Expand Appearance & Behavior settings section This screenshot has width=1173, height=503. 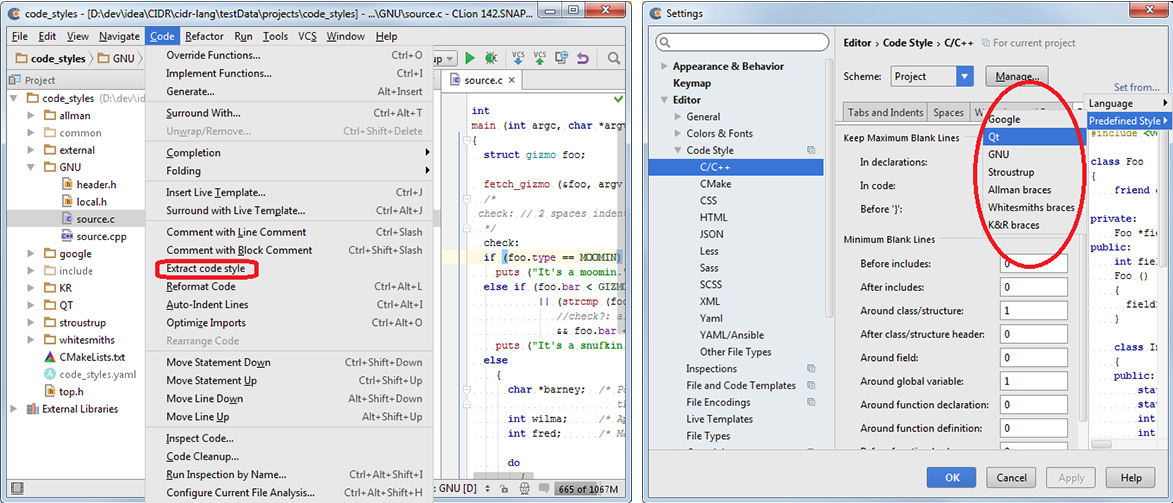663,66
